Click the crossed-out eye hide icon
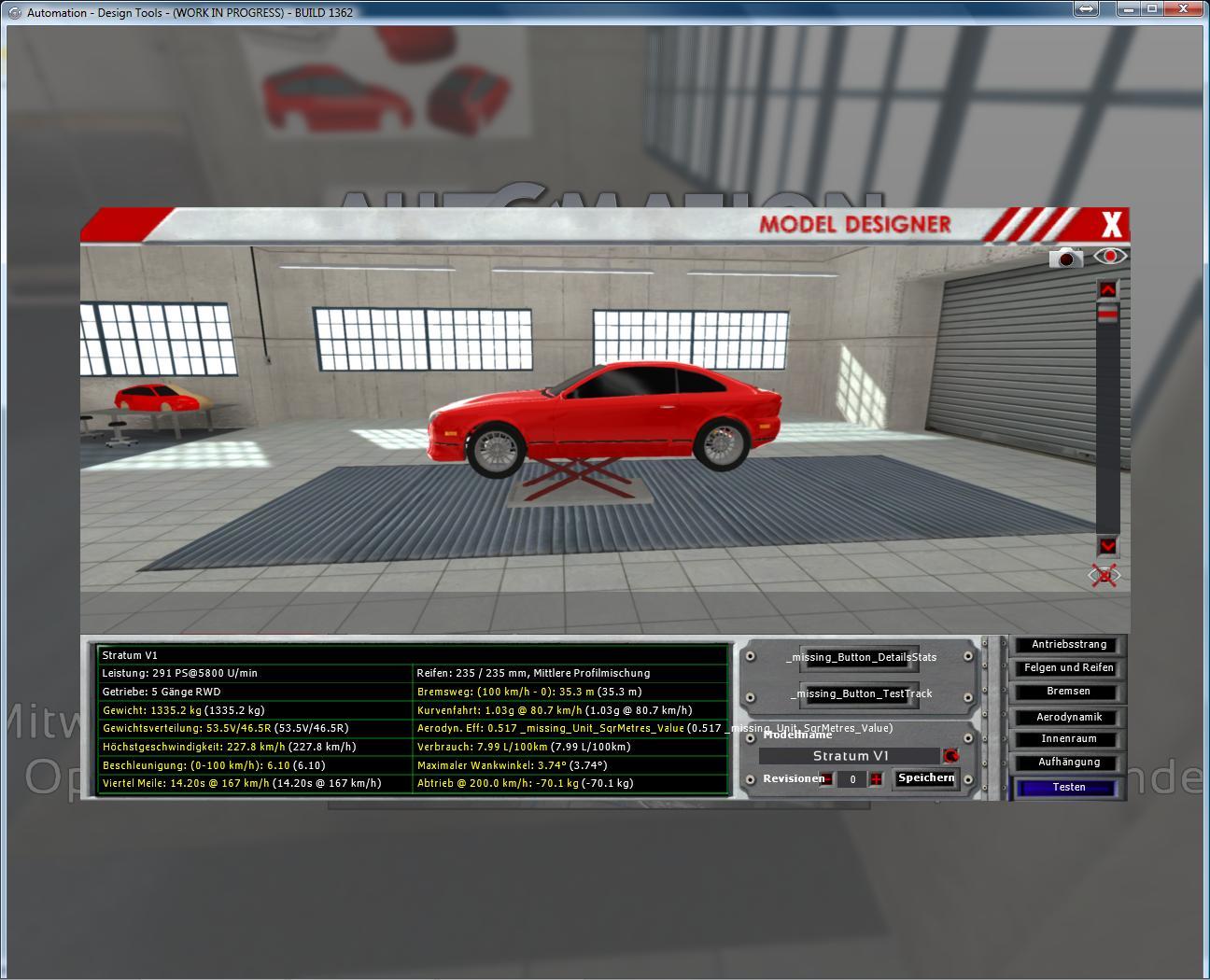 click(1105, 576)
